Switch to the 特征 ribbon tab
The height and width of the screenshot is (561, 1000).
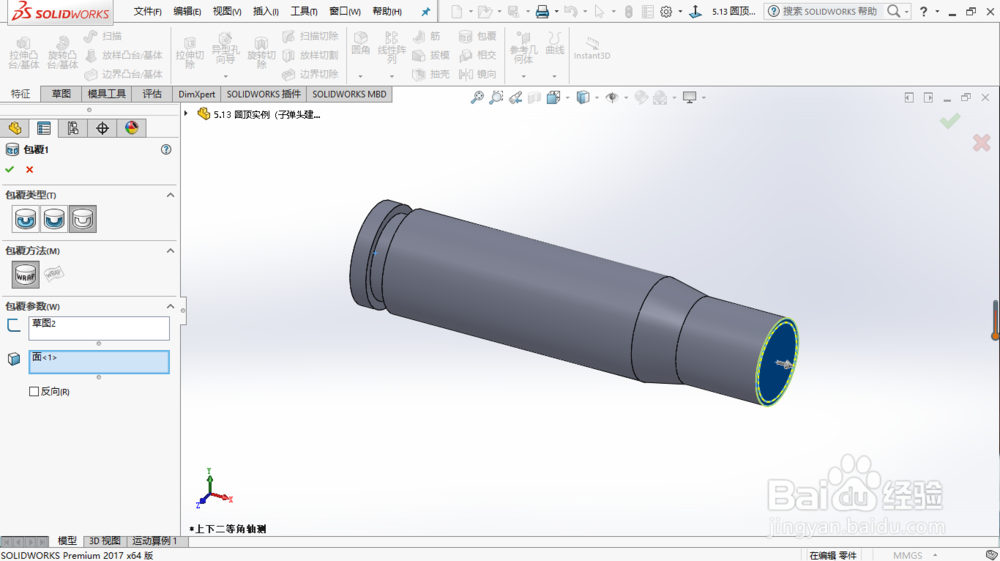[x=20, y=94]
